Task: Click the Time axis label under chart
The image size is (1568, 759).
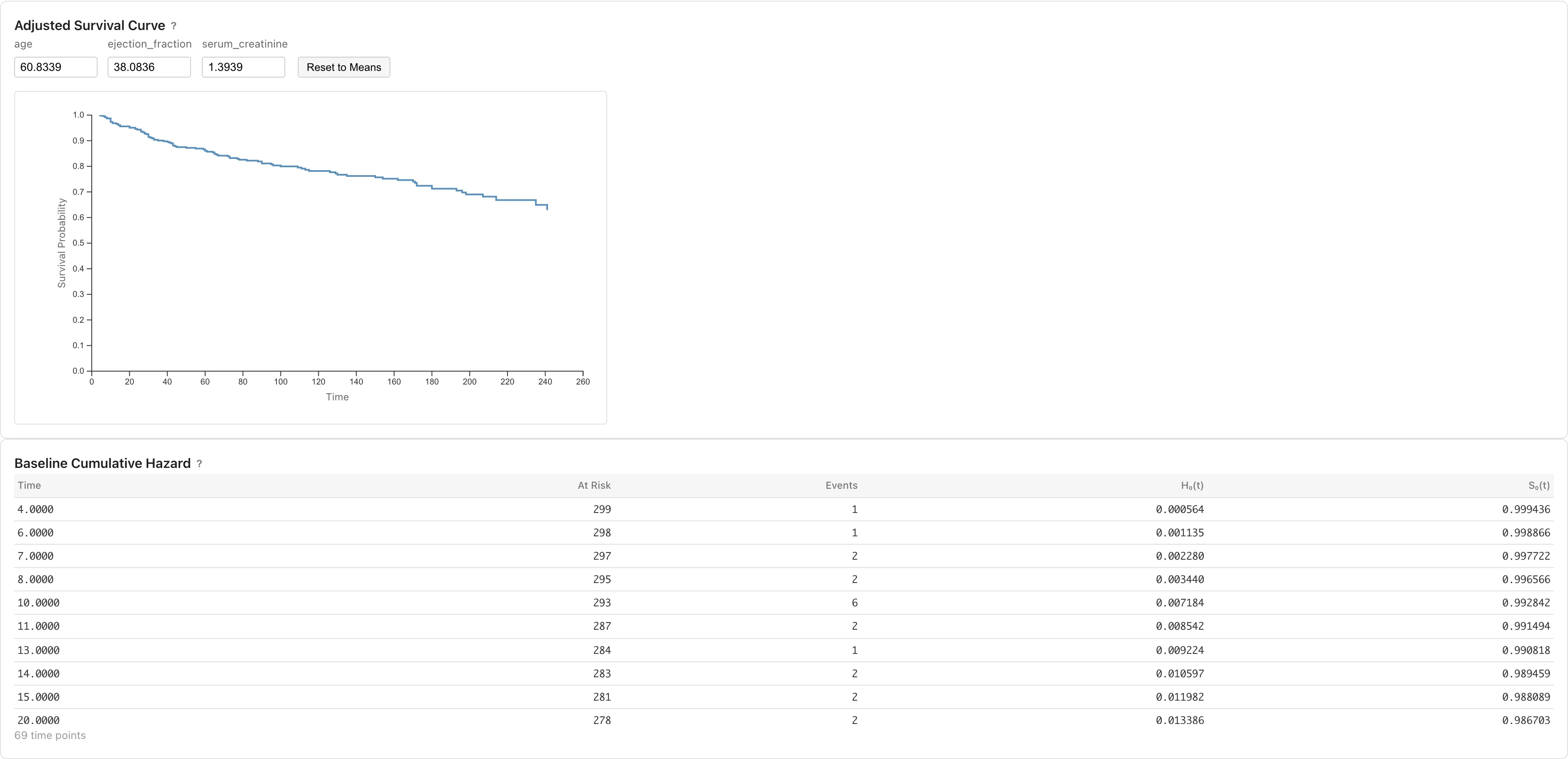Action: click(x=337, y=397)
